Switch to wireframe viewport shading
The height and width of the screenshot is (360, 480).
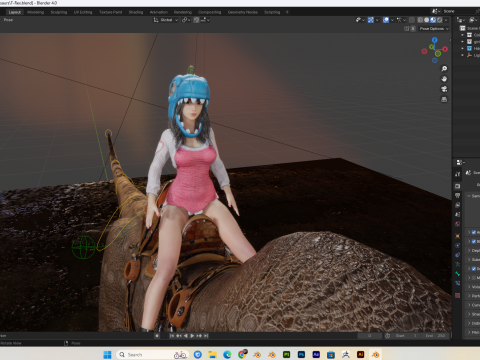(420, 20)
